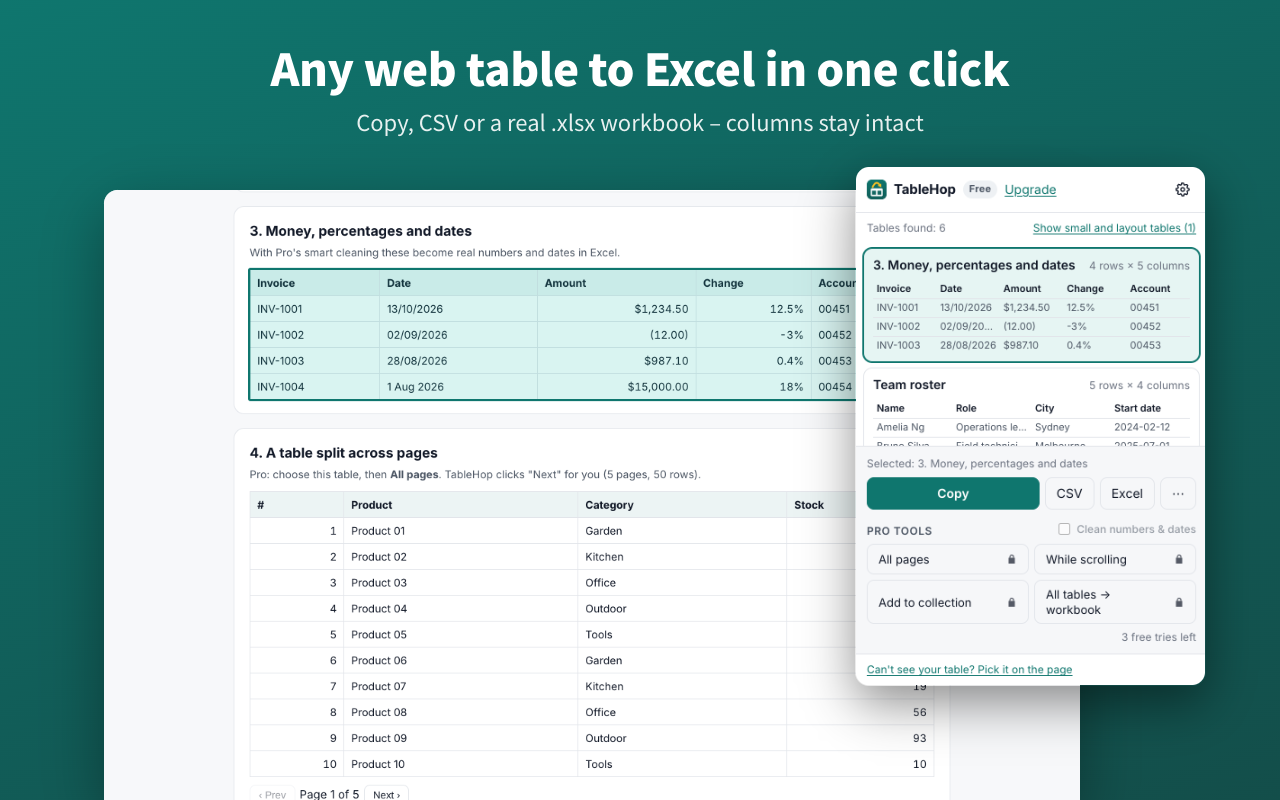This screenshot has width=1280, height=800.
Task: Go to Next page in pagination
Action: pyautogui.click(x=386, y=794)
